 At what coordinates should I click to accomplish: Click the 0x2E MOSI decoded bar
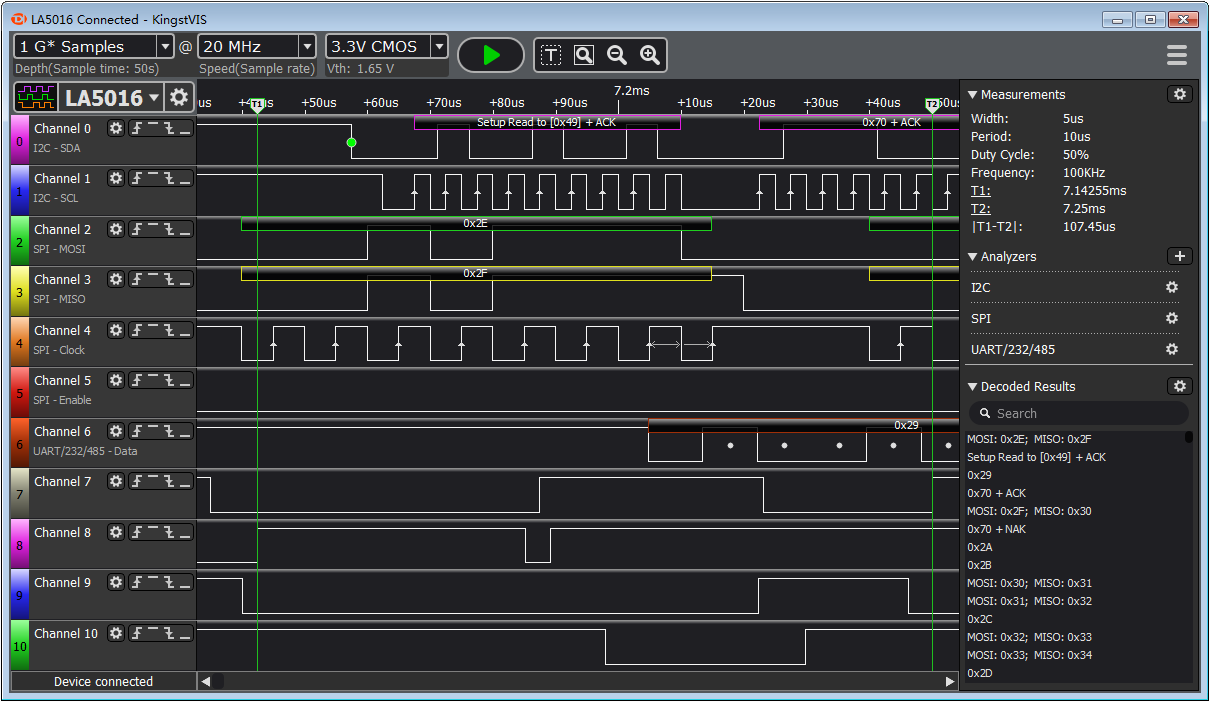476,223
